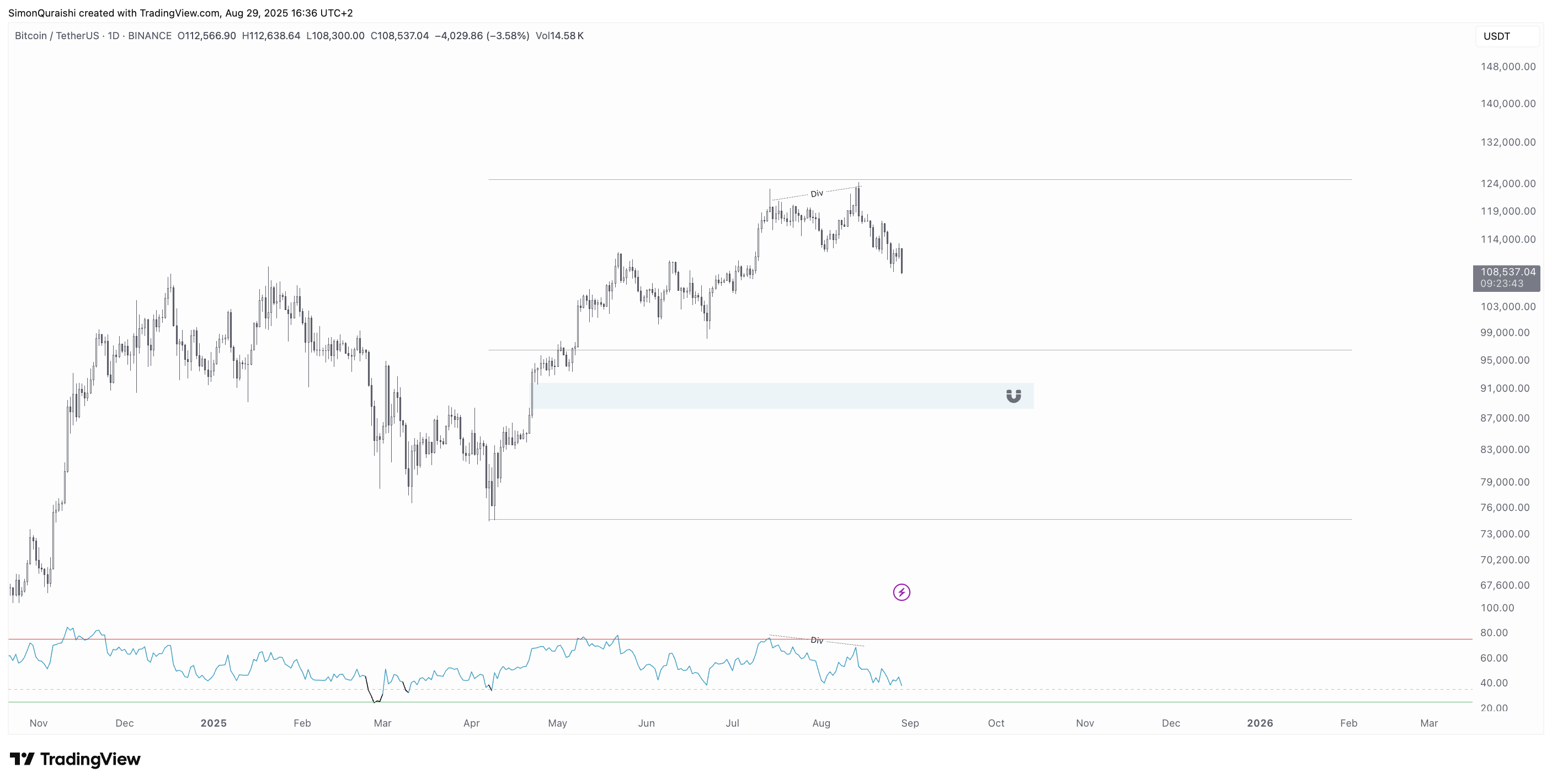Image resolution: width=1552 pixels, height=784 pixels.
Task: Select the Div label on the RSI pane
Action: tap(817, 640)
